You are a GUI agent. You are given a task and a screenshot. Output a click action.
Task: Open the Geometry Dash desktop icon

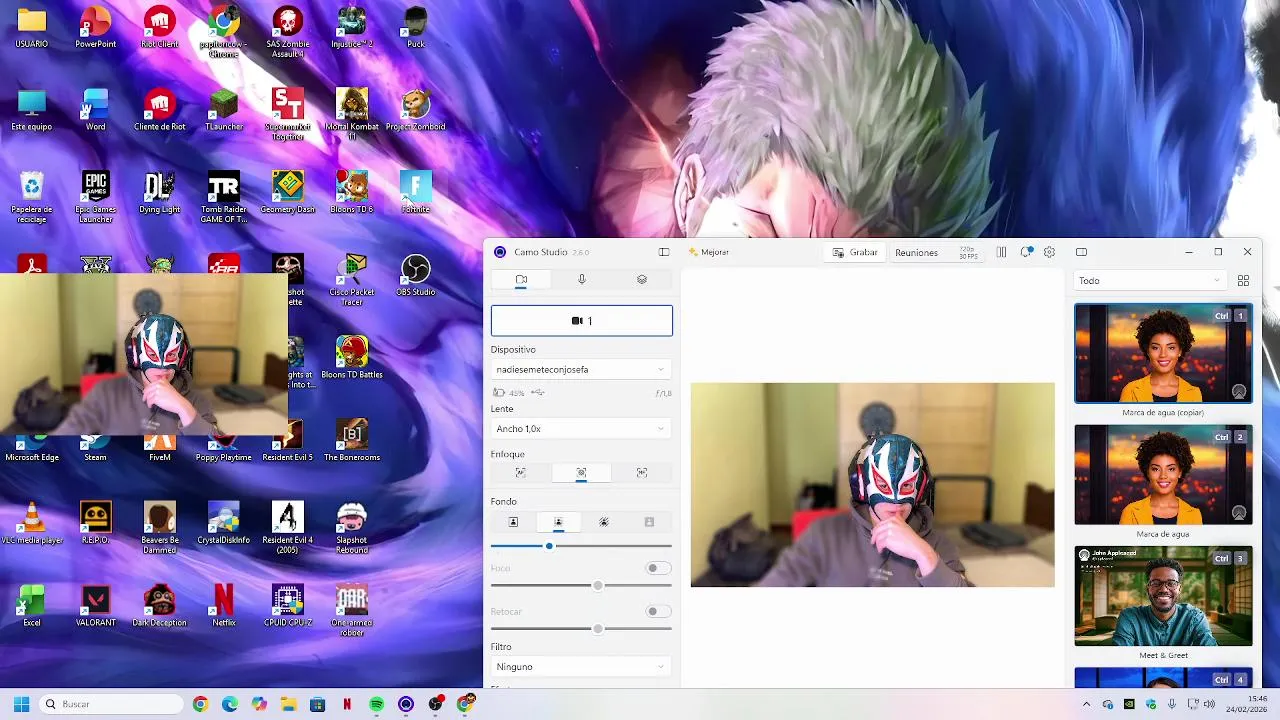click(x=288, y=192)
